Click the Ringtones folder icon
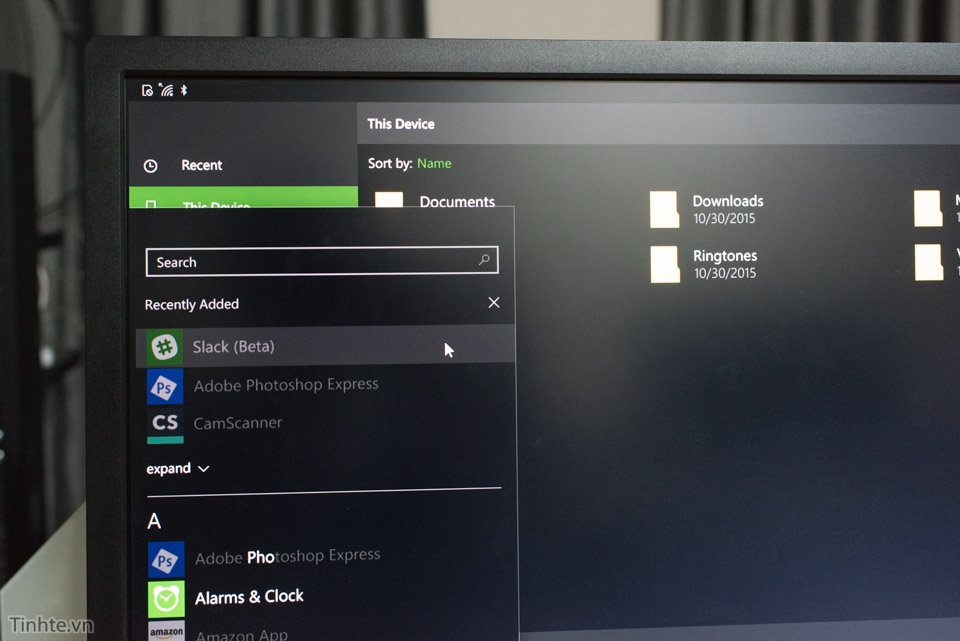Screen dimensions: 960x641 pyautogui.click(x=665, y=264)
